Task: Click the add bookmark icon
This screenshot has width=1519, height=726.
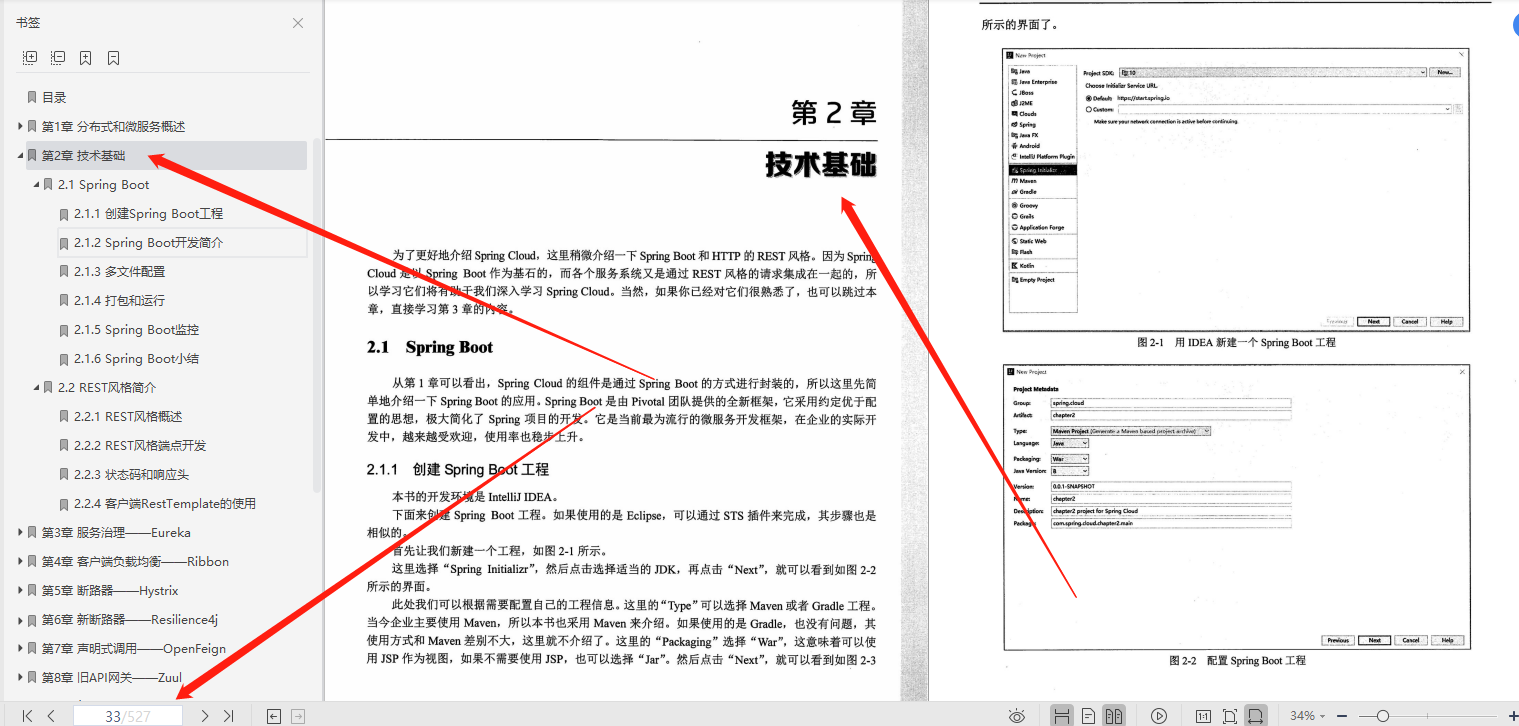Action: (x=86, y=58)
